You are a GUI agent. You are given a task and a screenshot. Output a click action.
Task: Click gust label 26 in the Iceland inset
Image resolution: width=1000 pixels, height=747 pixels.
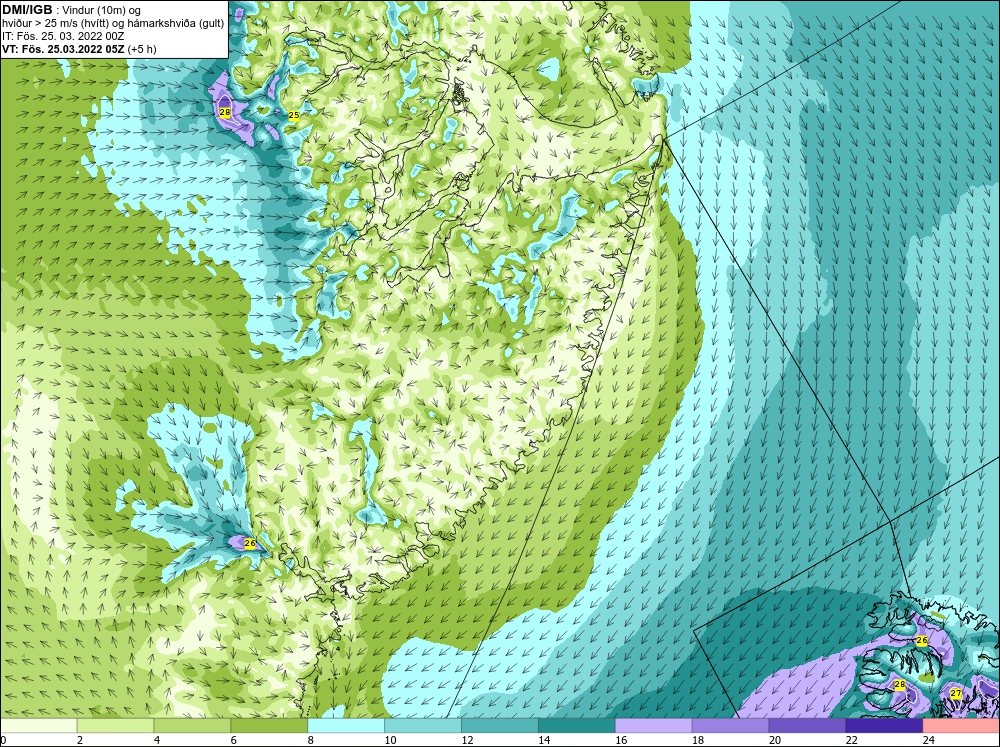tap(922, 640)
